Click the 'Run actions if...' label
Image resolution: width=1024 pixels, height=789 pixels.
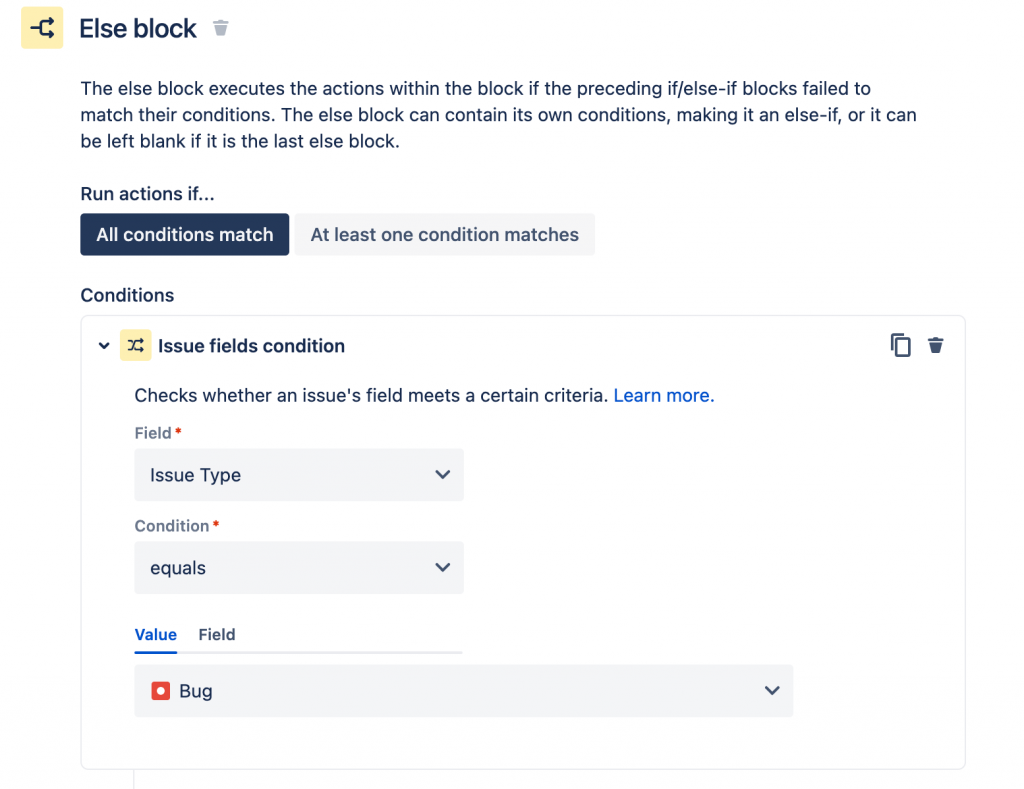(147, 194)
